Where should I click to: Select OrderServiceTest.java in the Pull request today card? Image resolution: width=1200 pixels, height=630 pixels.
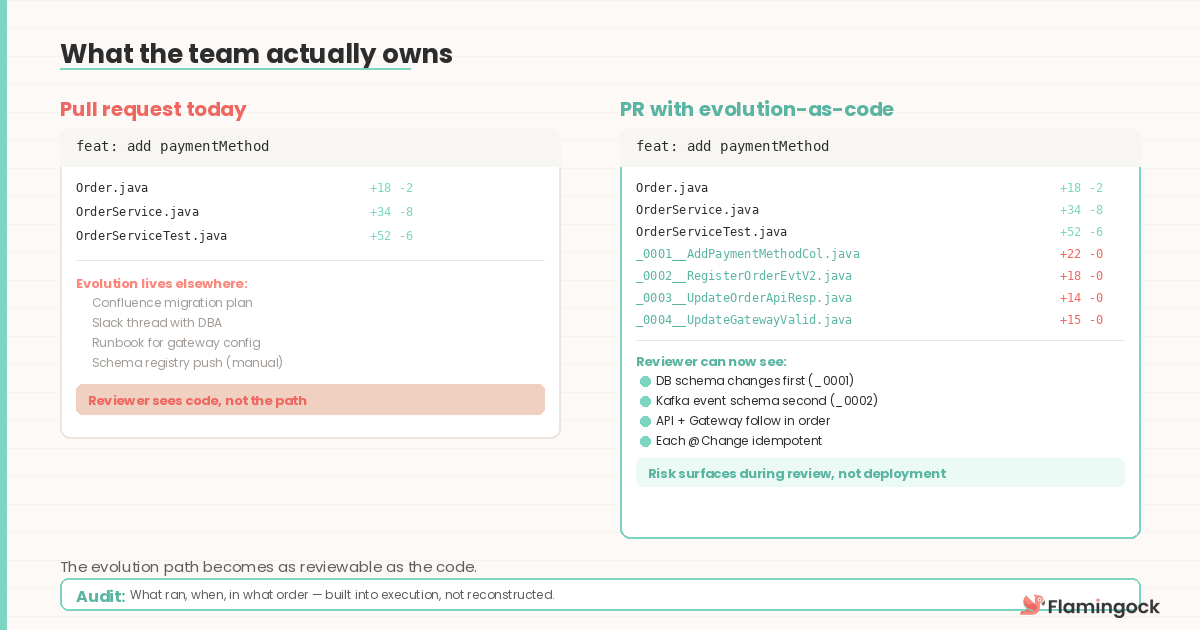tap(151, 236)
